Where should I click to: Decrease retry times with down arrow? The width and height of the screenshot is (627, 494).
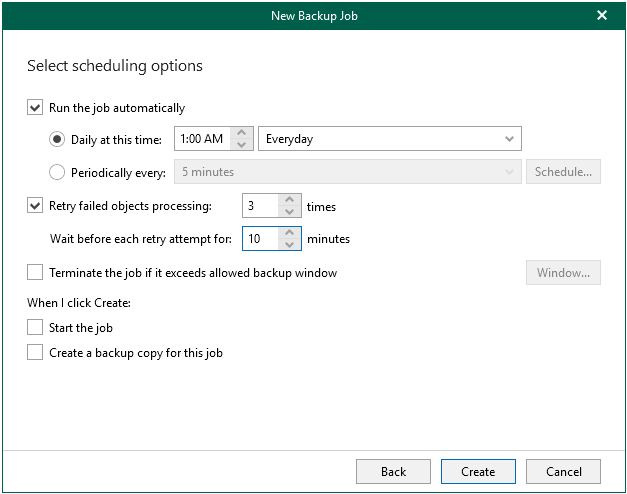pos(290,211)
